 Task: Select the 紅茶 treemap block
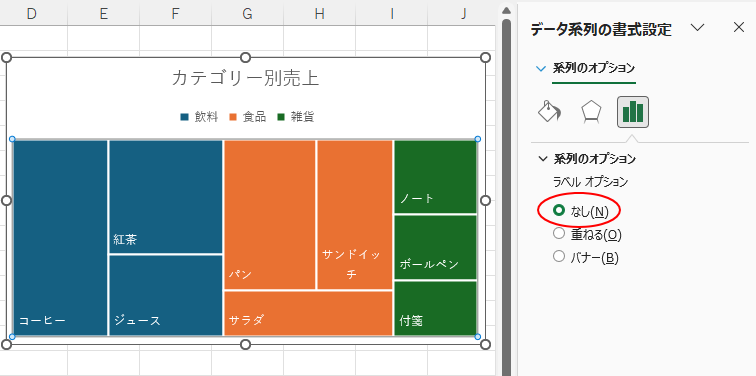point(166,197)
